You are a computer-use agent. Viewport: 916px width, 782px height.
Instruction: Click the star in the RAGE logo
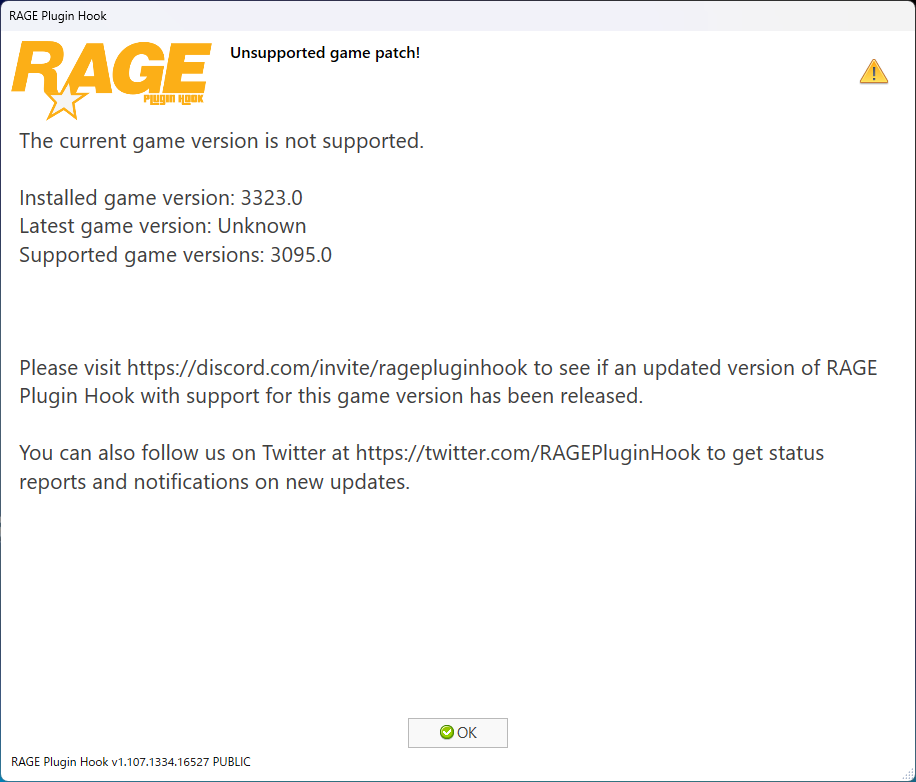[64, 102]
